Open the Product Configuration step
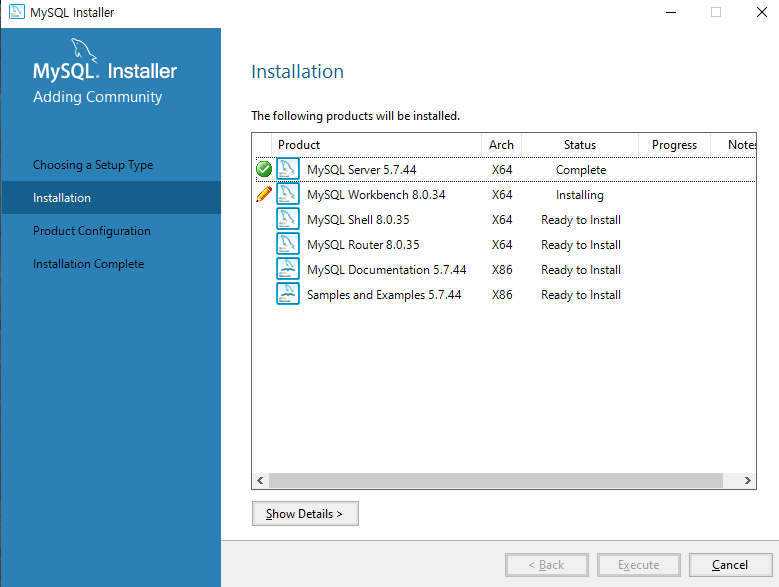Screen dimensions: 779x587 [92, 231]
